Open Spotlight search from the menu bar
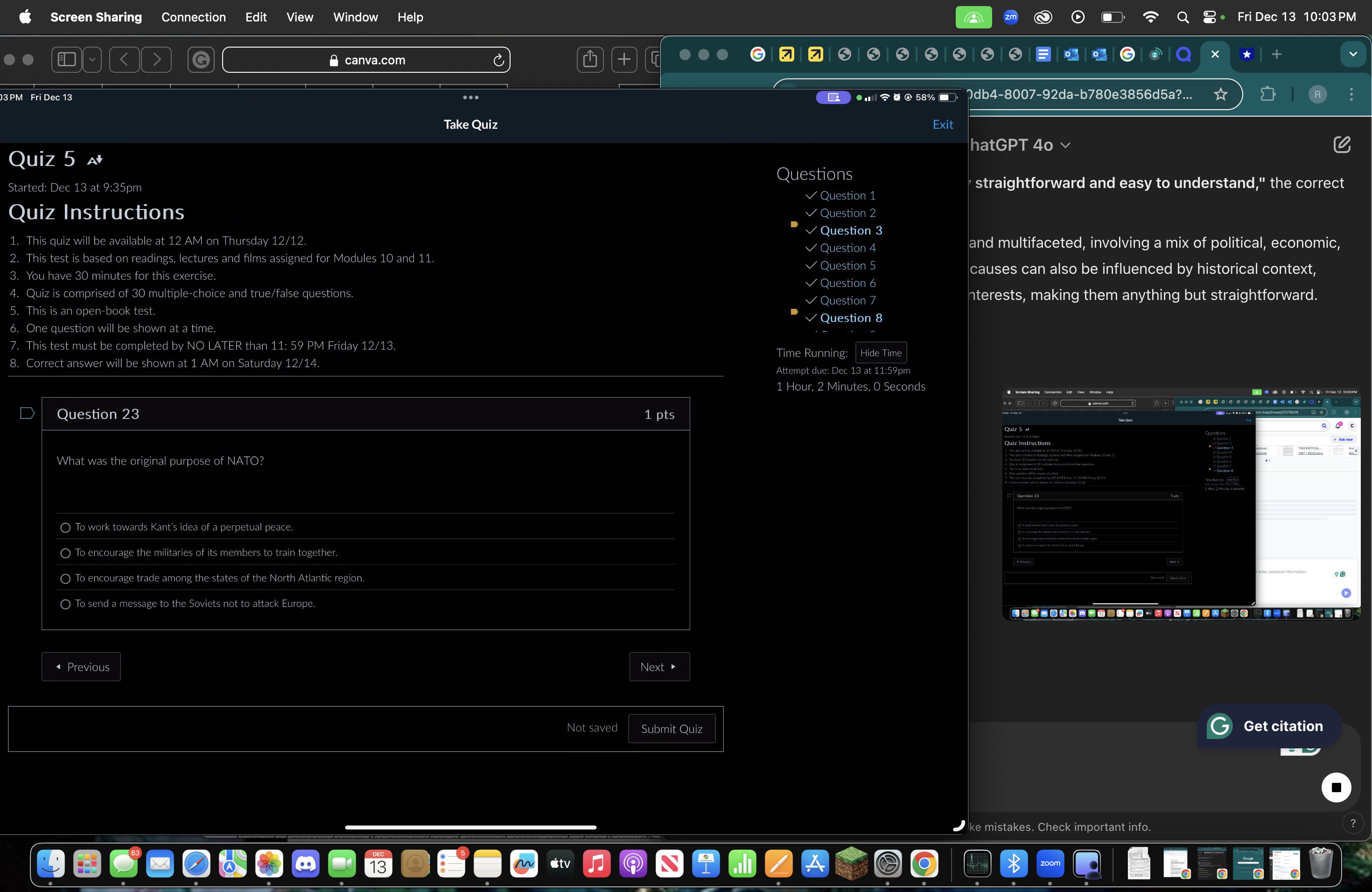 (x=1183, y=17)
